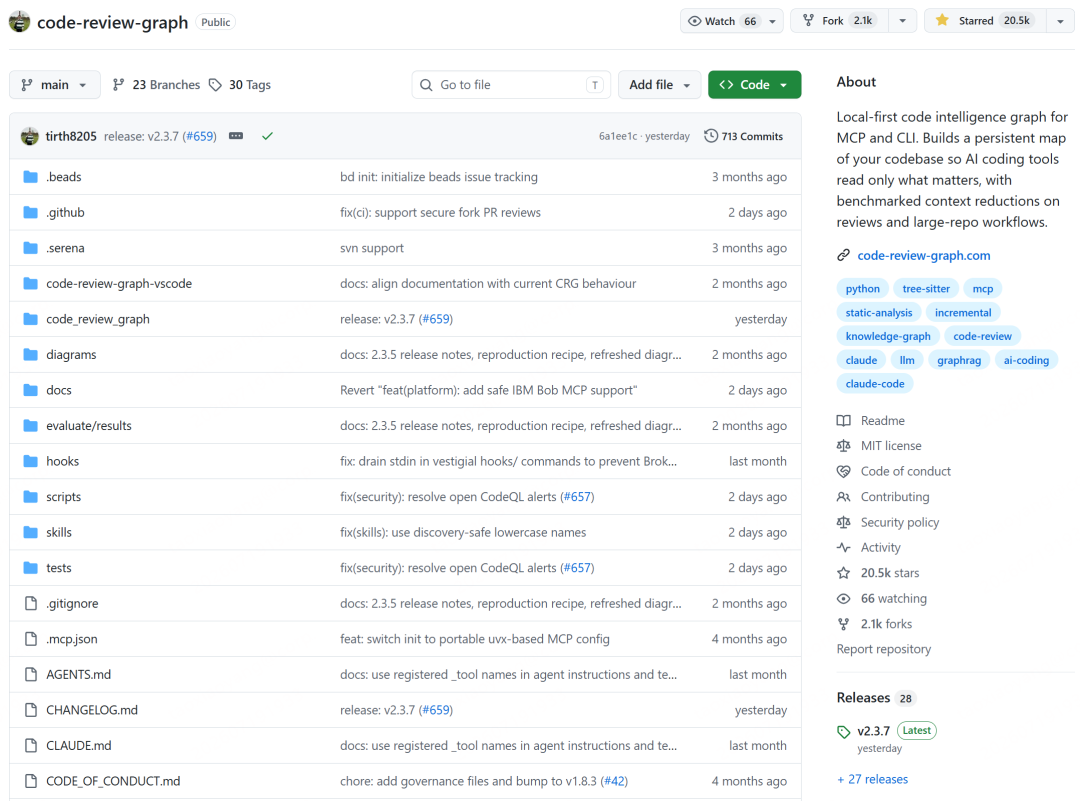Open the Watch notifications dropdown arrow
This screenshot has height=801, width=1080.
click(x=773, y=21)
